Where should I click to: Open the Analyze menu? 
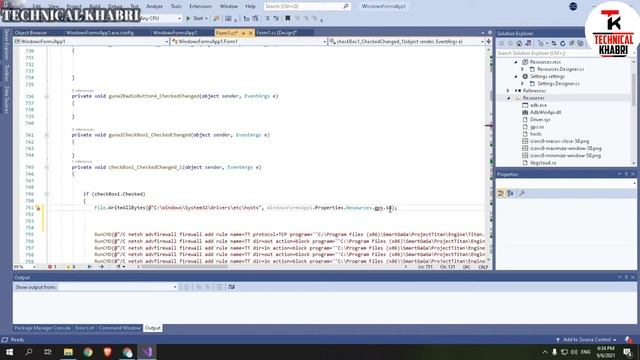[x=154, y=7]
